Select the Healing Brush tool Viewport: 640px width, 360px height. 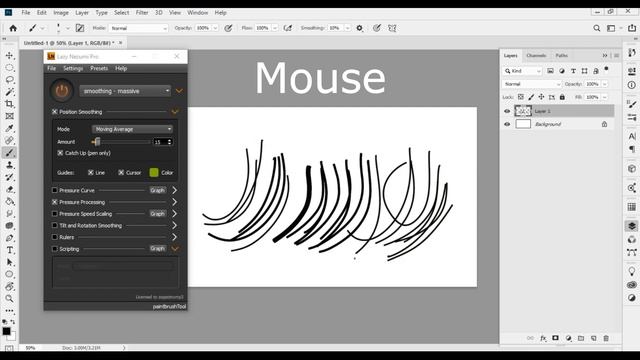click(x=9, y=140)
